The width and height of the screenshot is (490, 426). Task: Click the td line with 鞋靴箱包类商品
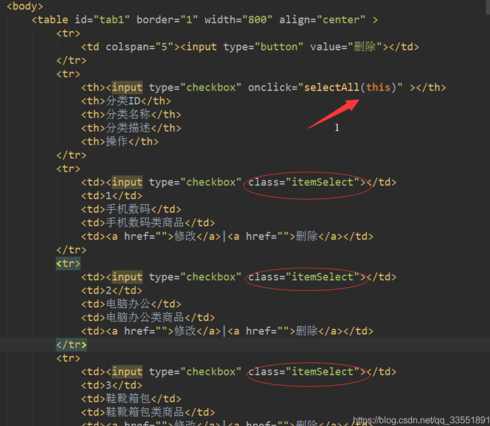pyautogui.click(x=148, y=412)
